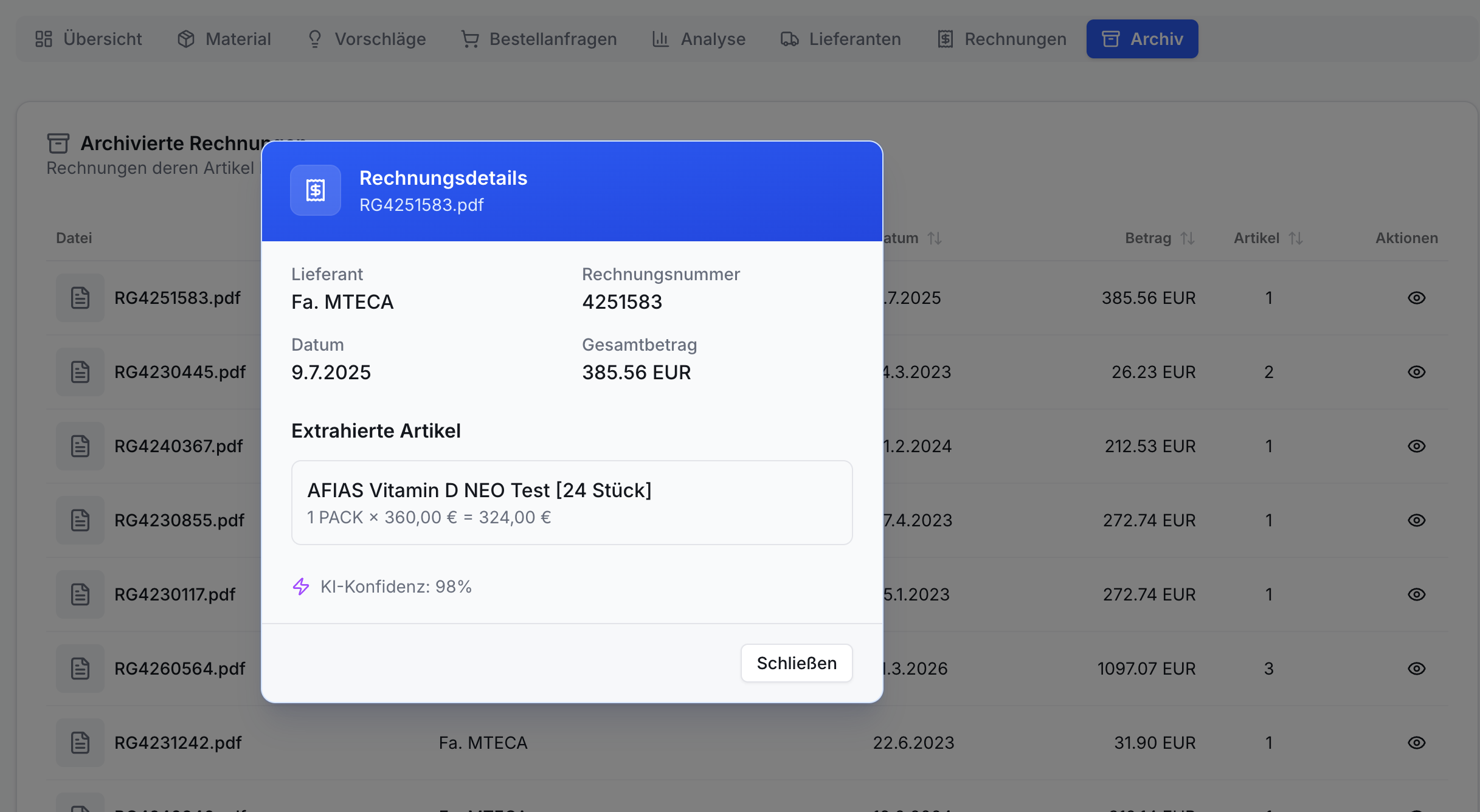Sort by the date column arrows
The width and height of the screenshot is (1480, 812).
(x=935, y=238)
